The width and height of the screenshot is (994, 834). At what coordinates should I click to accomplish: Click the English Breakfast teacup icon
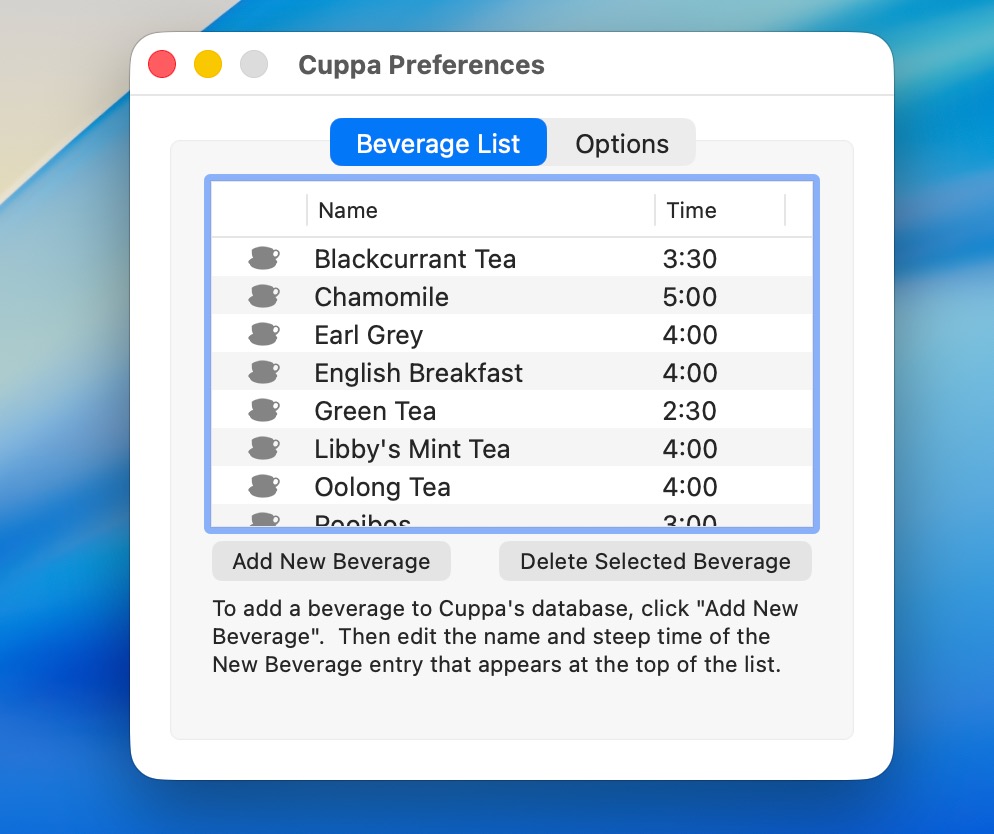coord(263,372)
